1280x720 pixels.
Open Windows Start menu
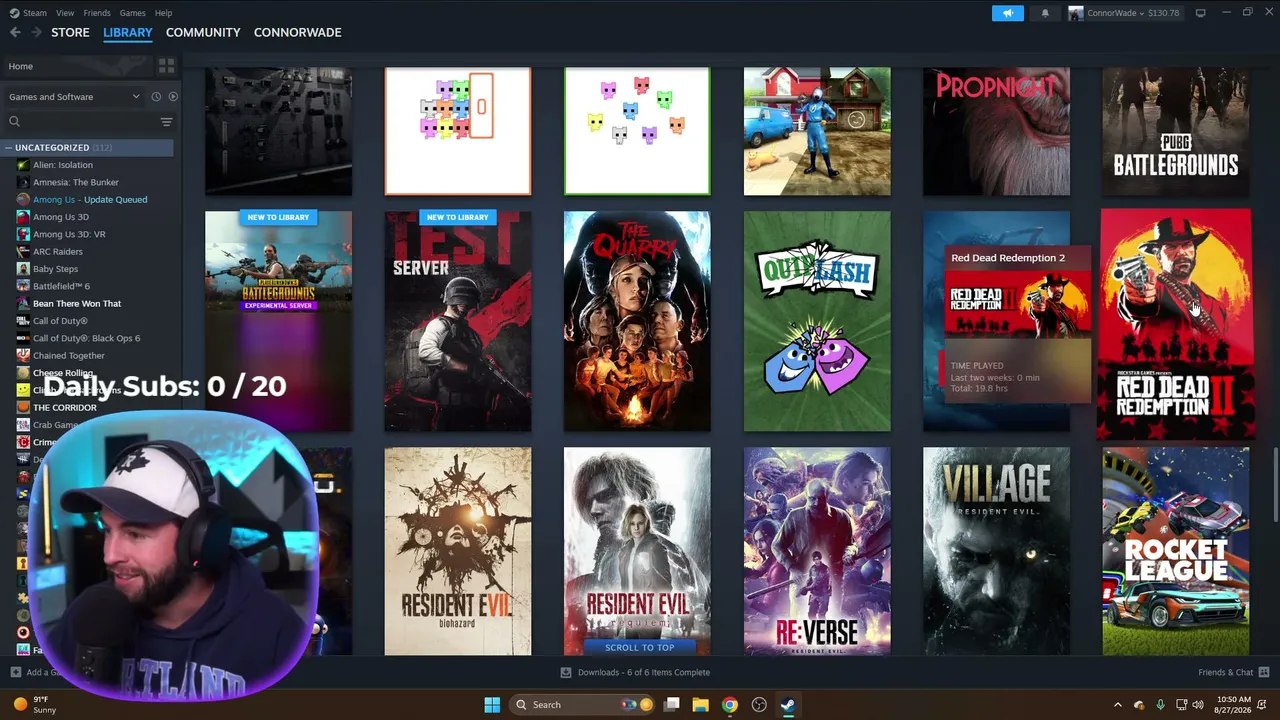point(492,705)
